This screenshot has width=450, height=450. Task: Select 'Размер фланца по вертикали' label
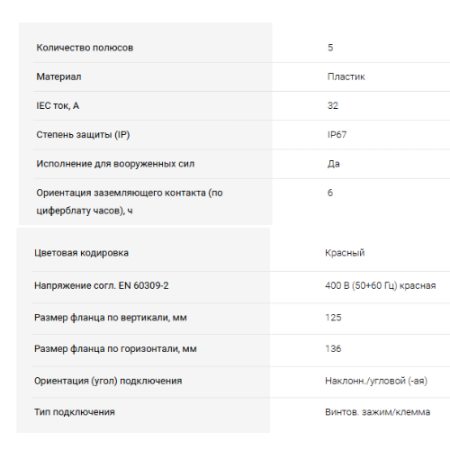(x=110, y=318)
